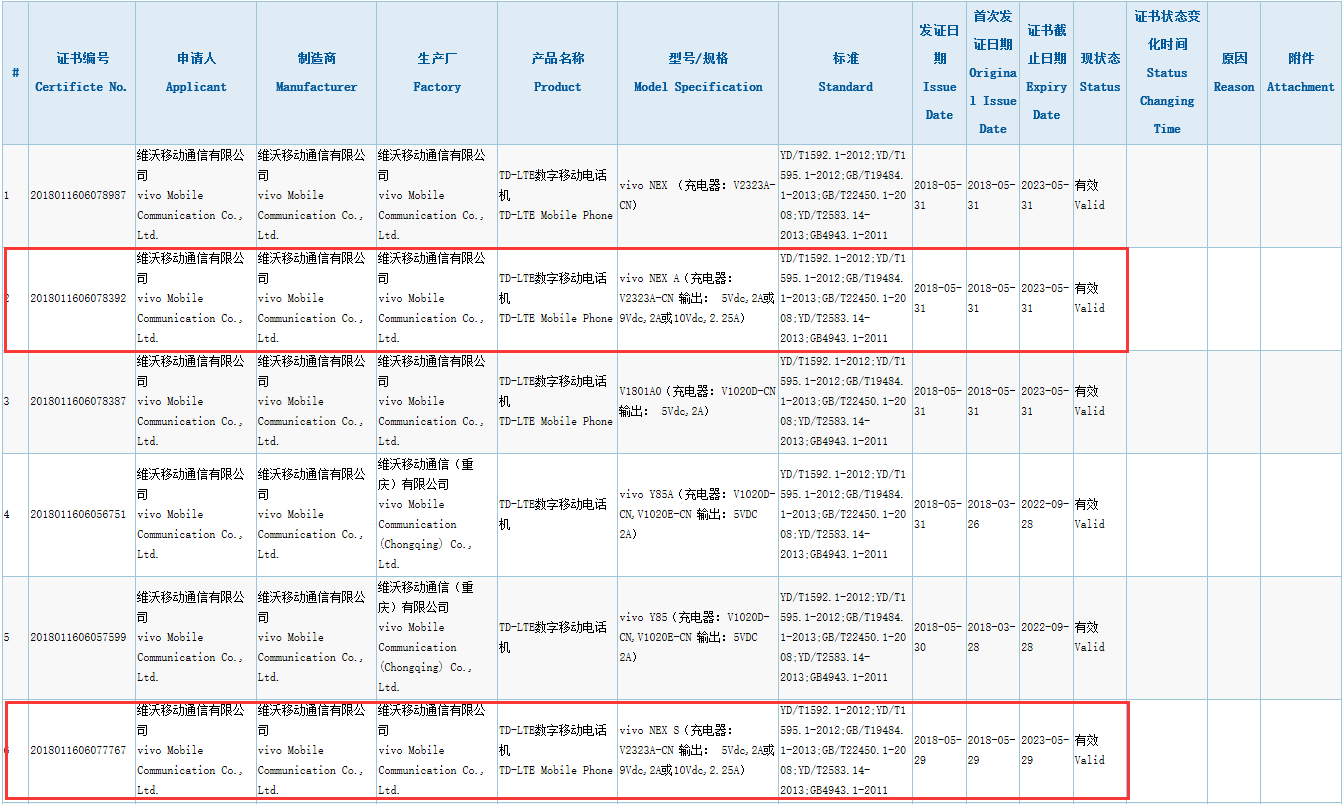Viewport: 1343px width, 804px height.
Task: Click the 'Product' column header
Action: click(x=557, y=73)
